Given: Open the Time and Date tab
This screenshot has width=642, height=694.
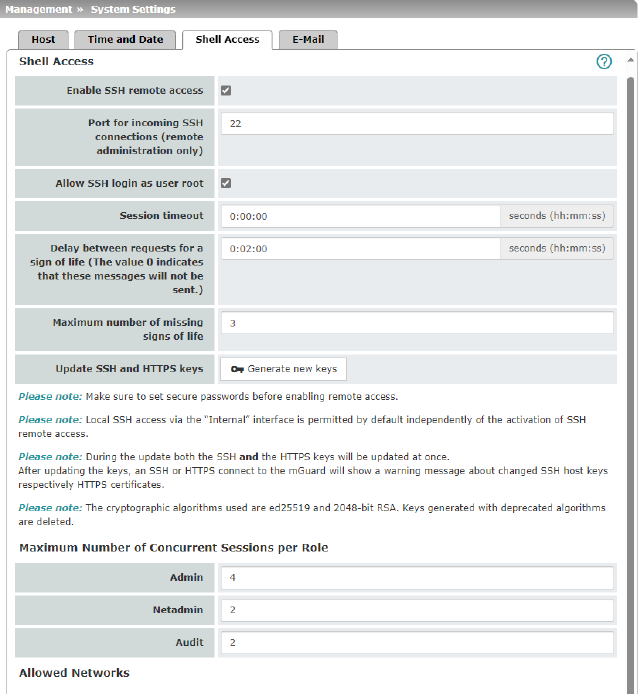Looking at the screenshot, I should click(x=125, y=40).
